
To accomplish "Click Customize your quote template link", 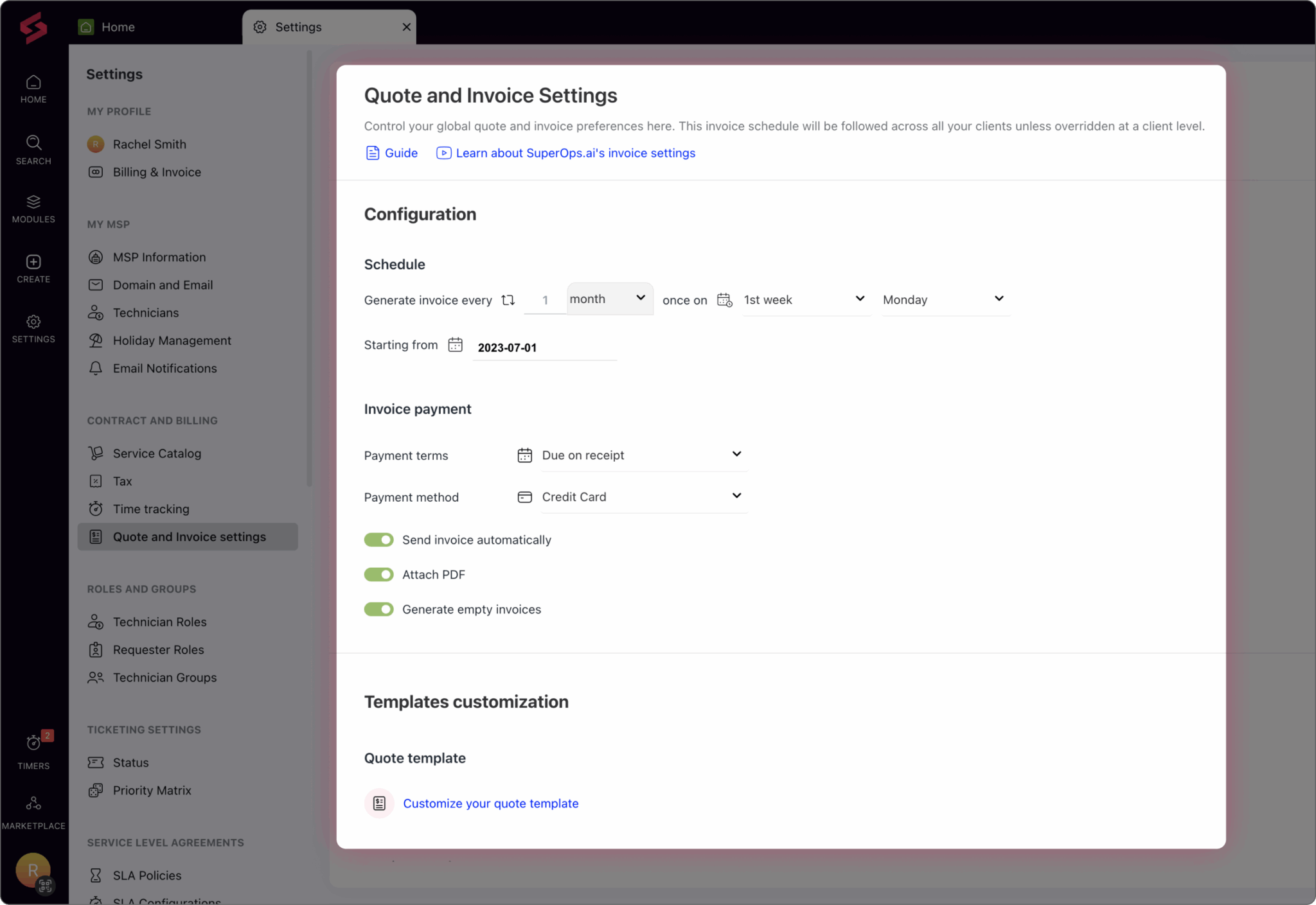I will tap(490, 804).
